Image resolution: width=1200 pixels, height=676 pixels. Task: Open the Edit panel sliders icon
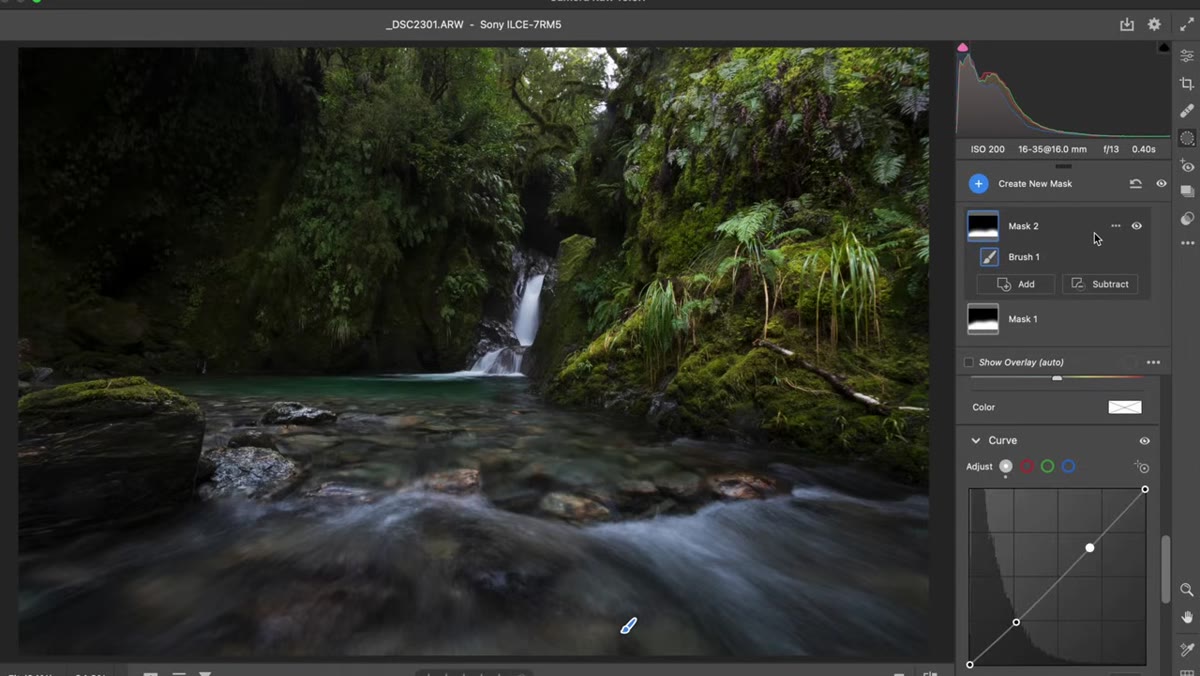pos(1187,57)
